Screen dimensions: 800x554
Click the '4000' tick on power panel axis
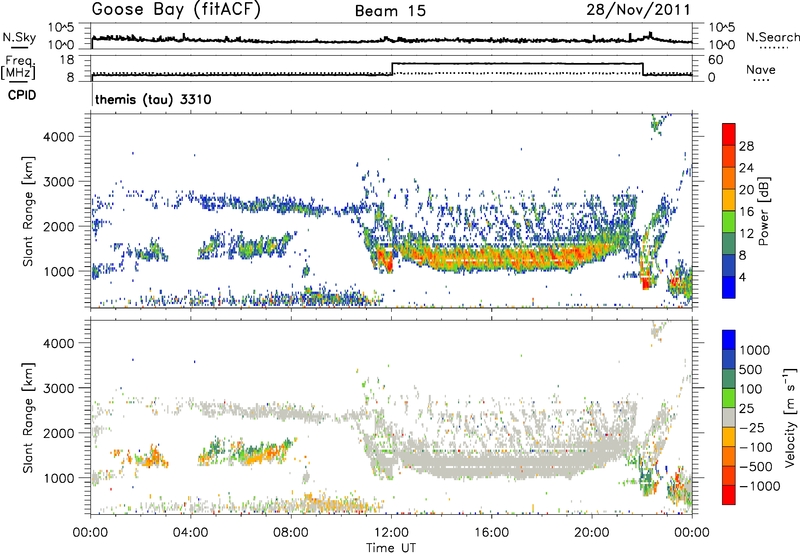click(58, 137)
